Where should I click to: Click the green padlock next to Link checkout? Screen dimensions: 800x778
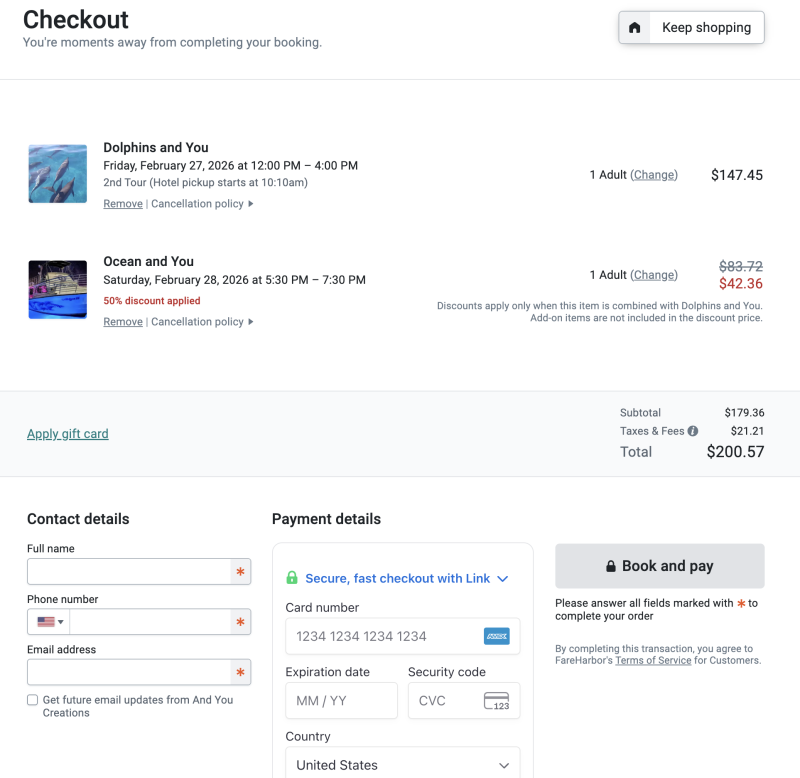click(x=290, y=578)
